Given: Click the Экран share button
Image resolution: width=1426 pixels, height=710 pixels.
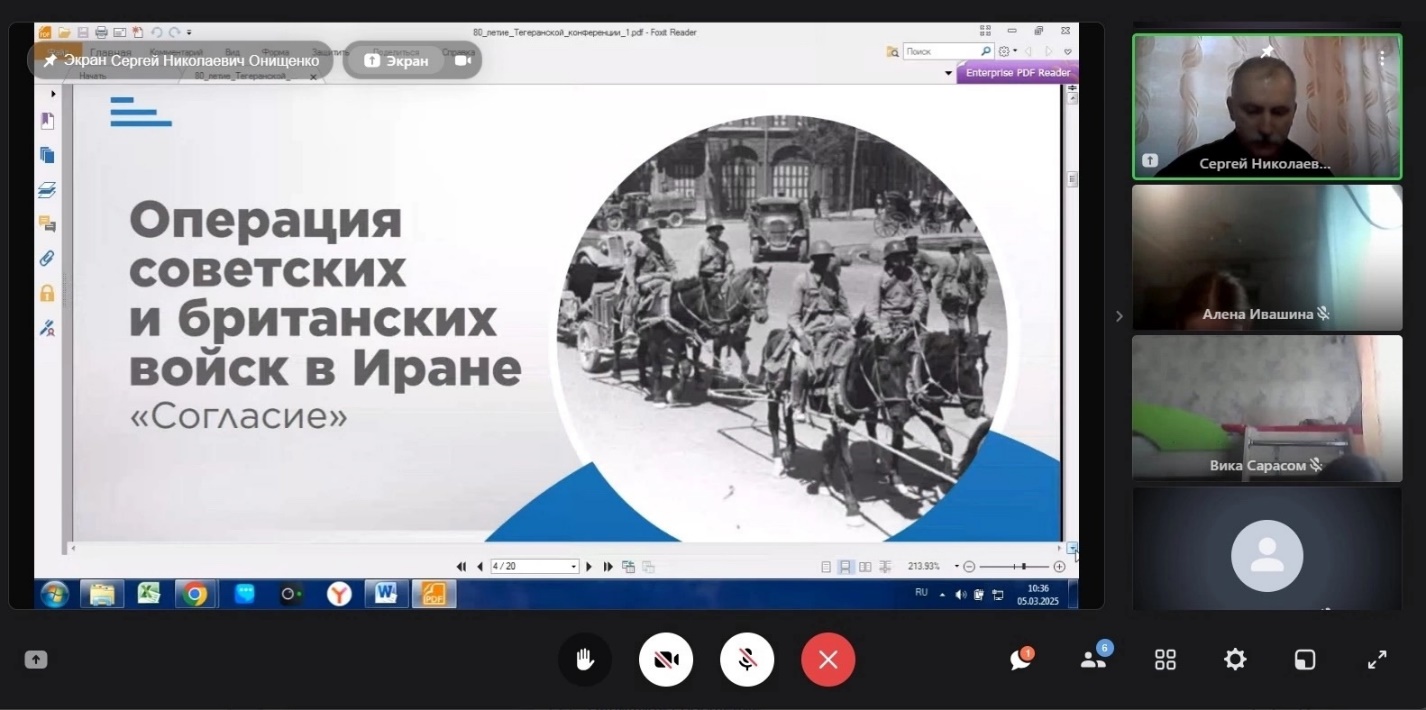Looking at the screenshot, I should pos(397,60).
